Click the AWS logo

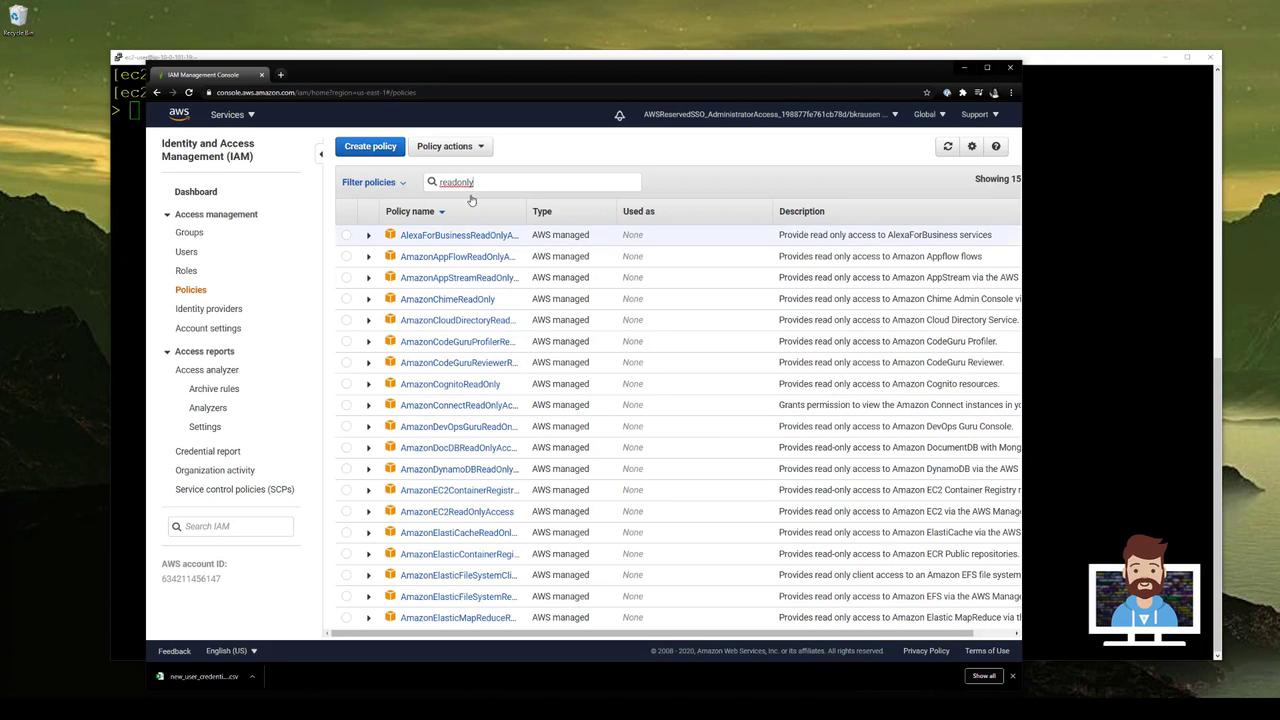[x=179, y=114]
